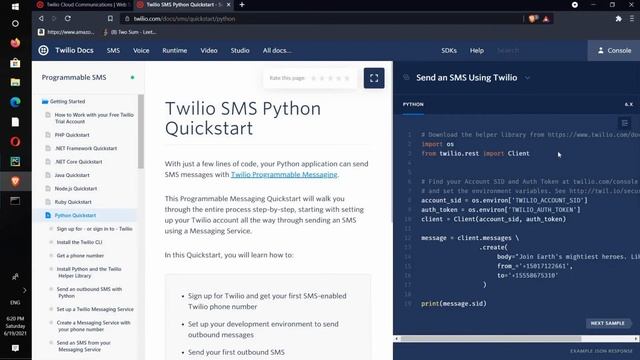Viewport: 640px width, 360px height.
Task: Jump to Get a phone number section
Action: 80,256
